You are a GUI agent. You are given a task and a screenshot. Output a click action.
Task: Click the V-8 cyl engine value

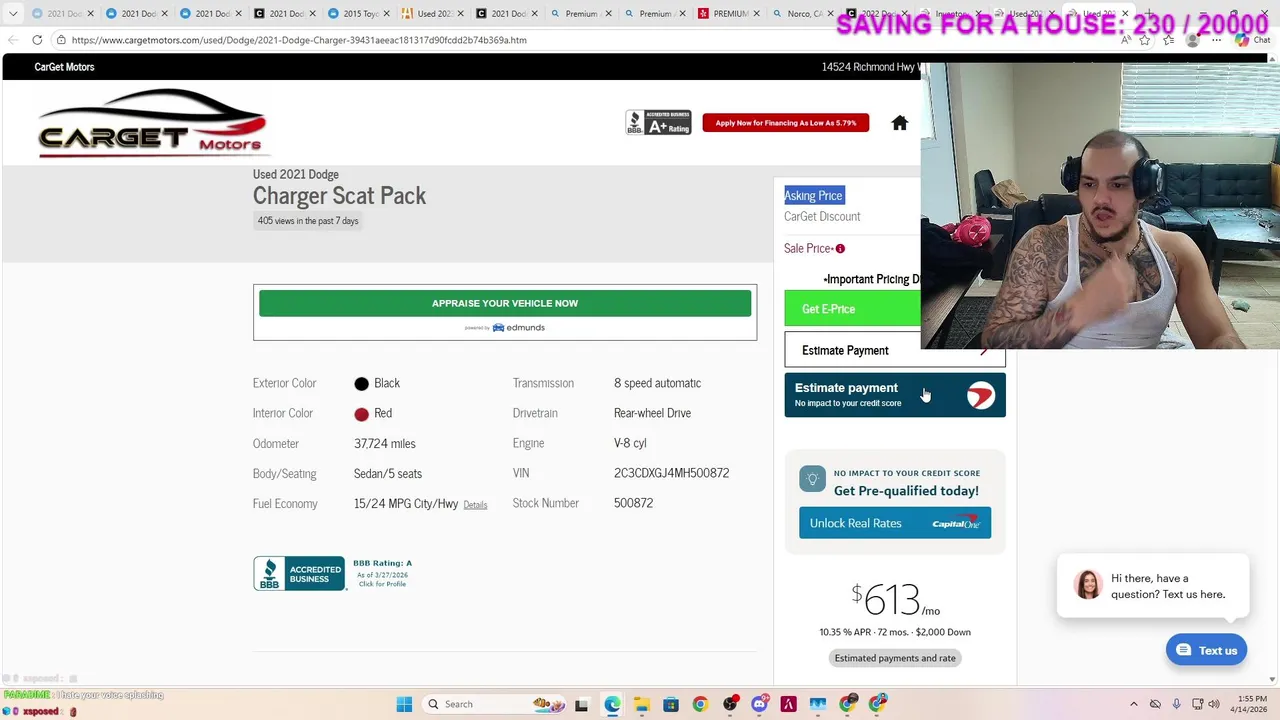click(x=630, y=443)
